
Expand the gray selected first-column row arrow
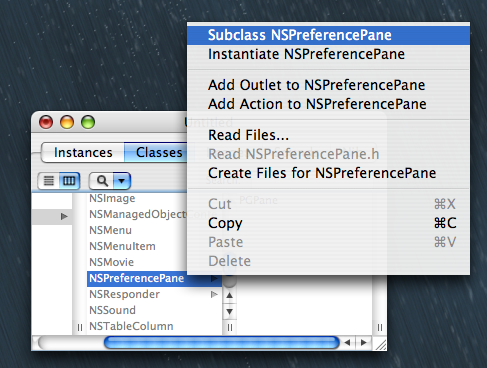coord(64,216)
